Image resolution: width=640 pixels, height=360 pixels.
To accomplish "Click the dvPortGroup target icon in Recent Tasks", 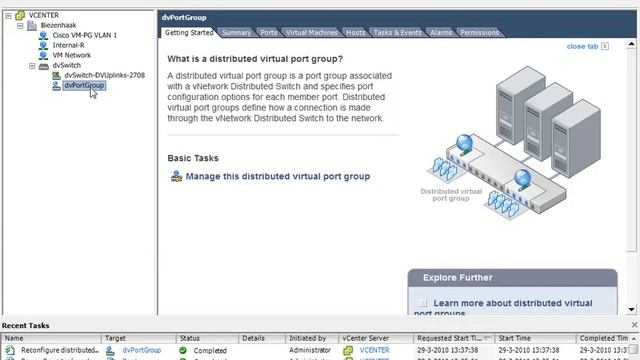I will click(x=110, y=350).
